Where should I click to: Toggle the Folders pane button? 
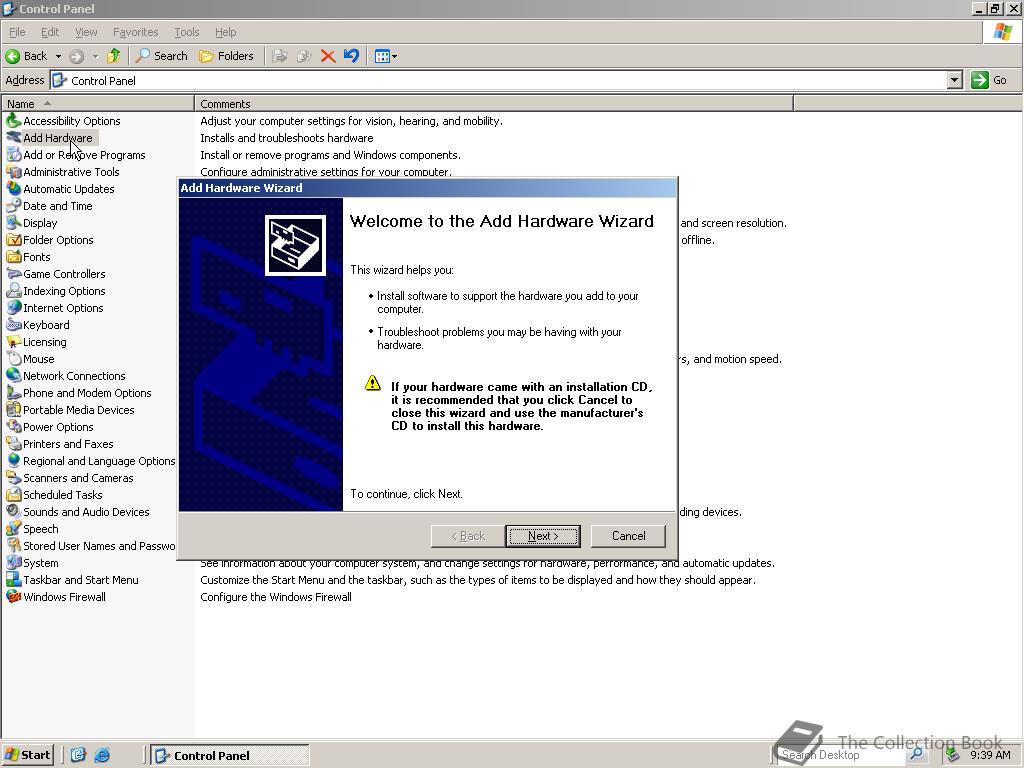[x=227, y=56]
